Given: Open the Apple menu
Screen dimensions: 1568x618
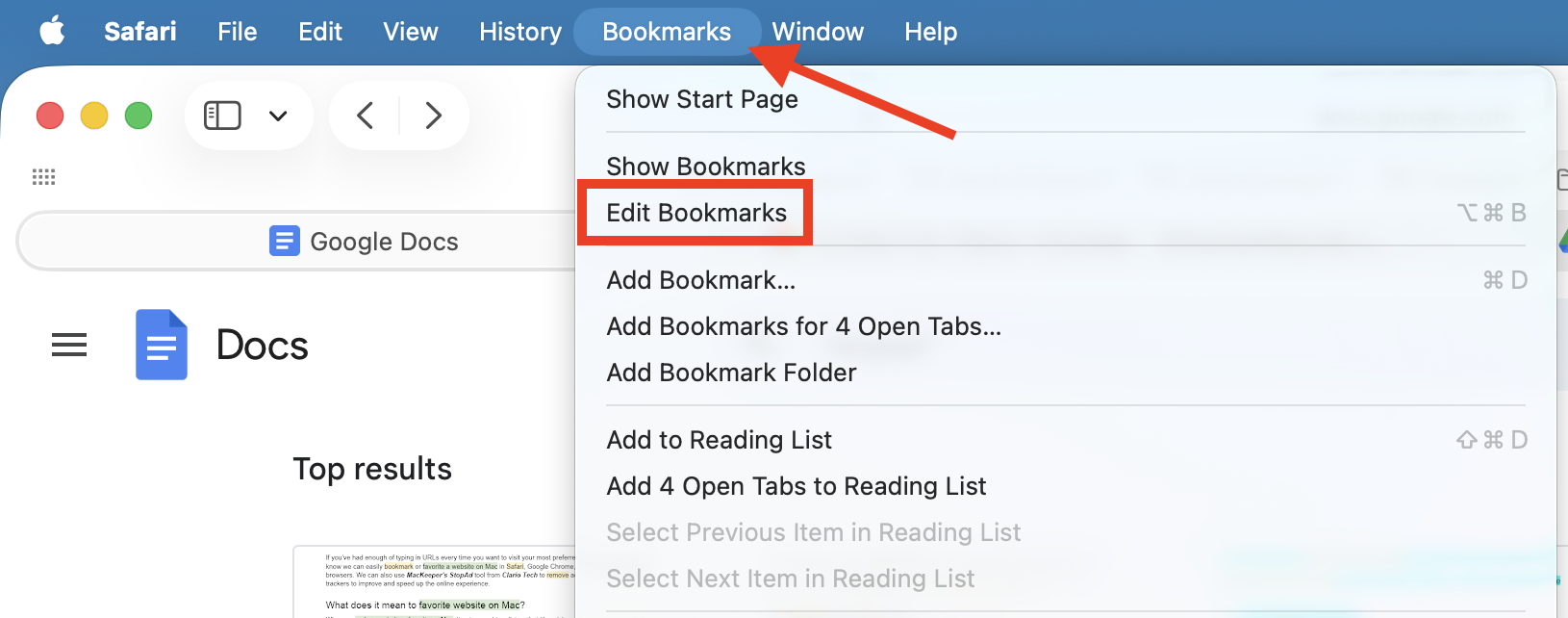Looking at the screenshot, I should (52, 32).
